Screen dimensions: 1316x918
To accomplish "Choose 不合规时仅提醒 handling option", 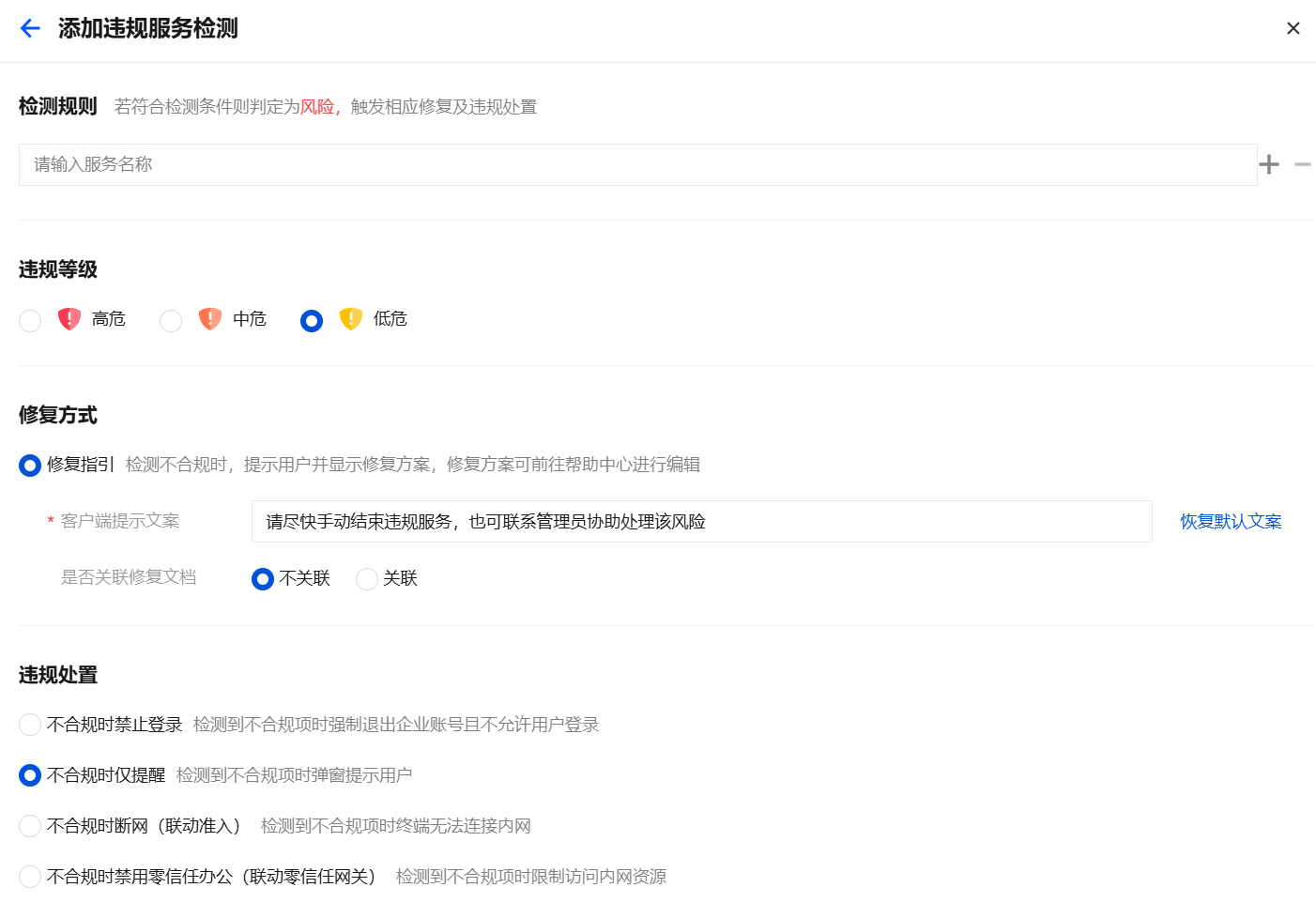I will pos(30,775).
